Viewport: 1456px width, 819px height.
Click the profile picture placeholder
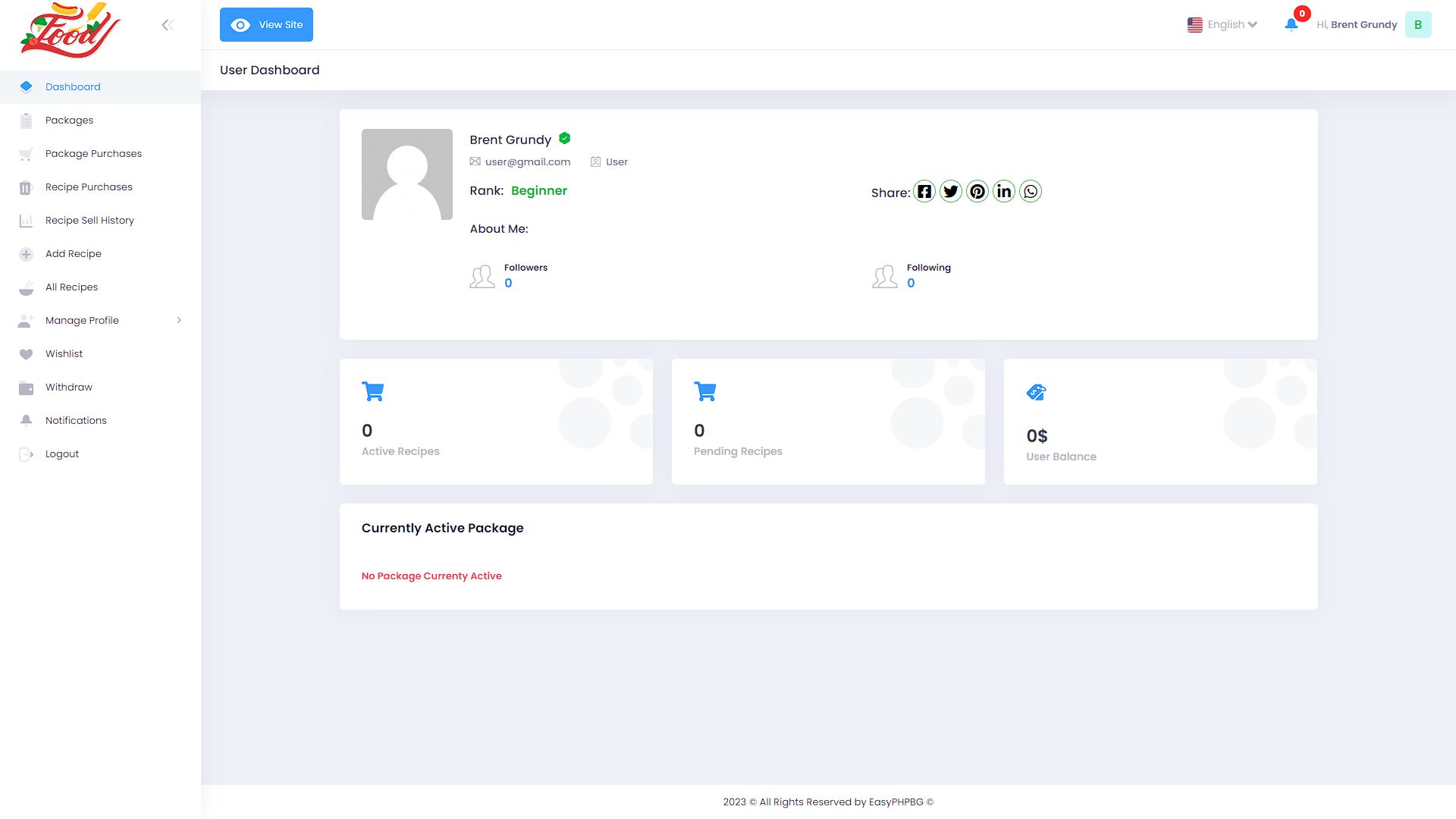pos(407,174)
